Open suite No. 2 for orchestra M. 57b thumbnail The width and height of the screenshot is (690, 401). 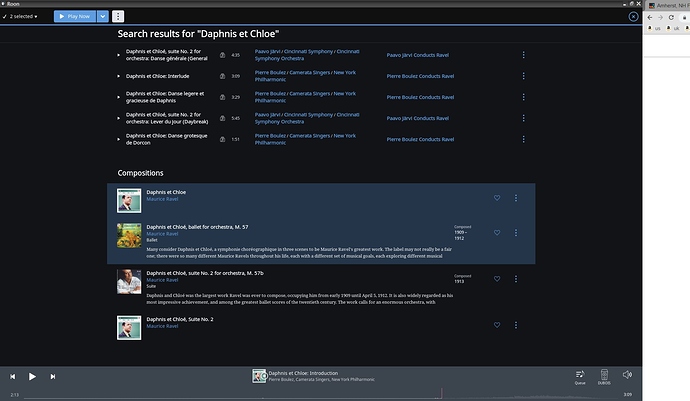[129, 282]
